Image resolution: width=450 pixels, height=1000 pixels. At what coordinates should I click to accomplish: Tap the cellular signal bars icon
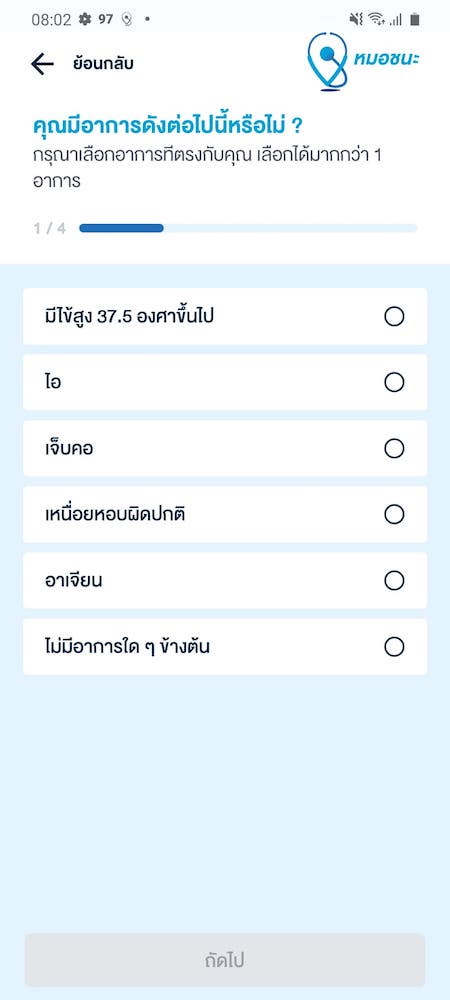click(396, 20)
